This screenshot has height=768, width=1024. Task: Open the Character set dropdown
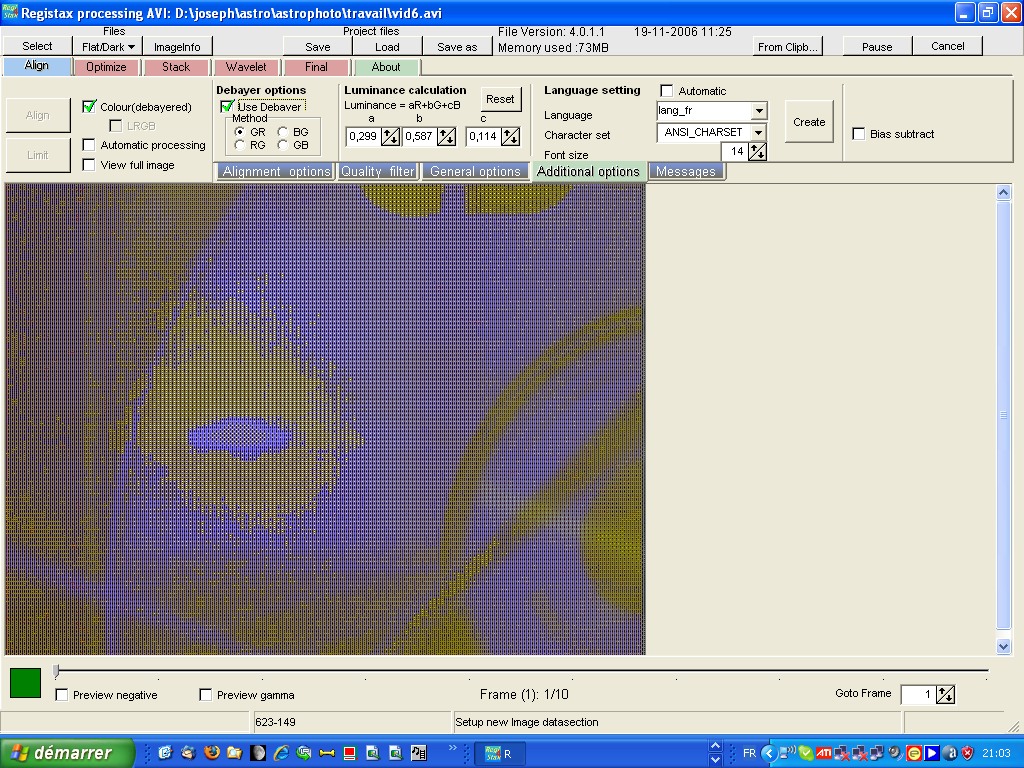758,133
